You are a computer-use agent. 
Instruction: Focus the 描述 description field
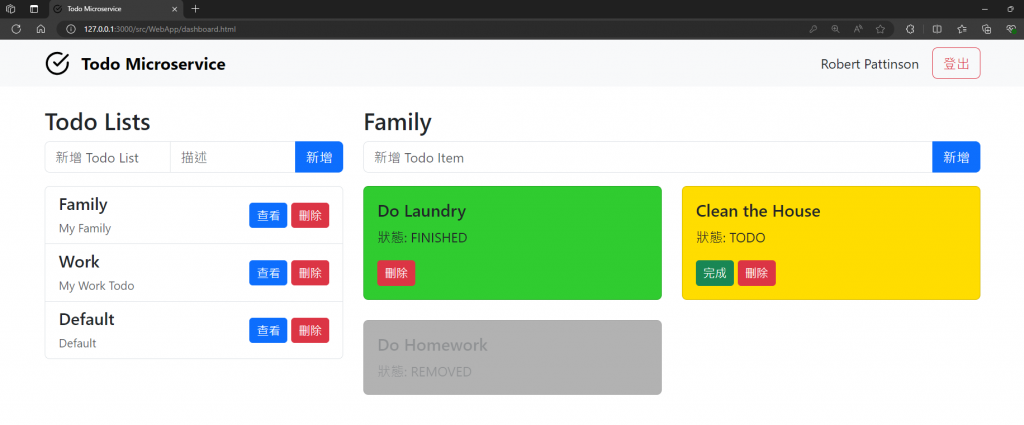point(232,157)
